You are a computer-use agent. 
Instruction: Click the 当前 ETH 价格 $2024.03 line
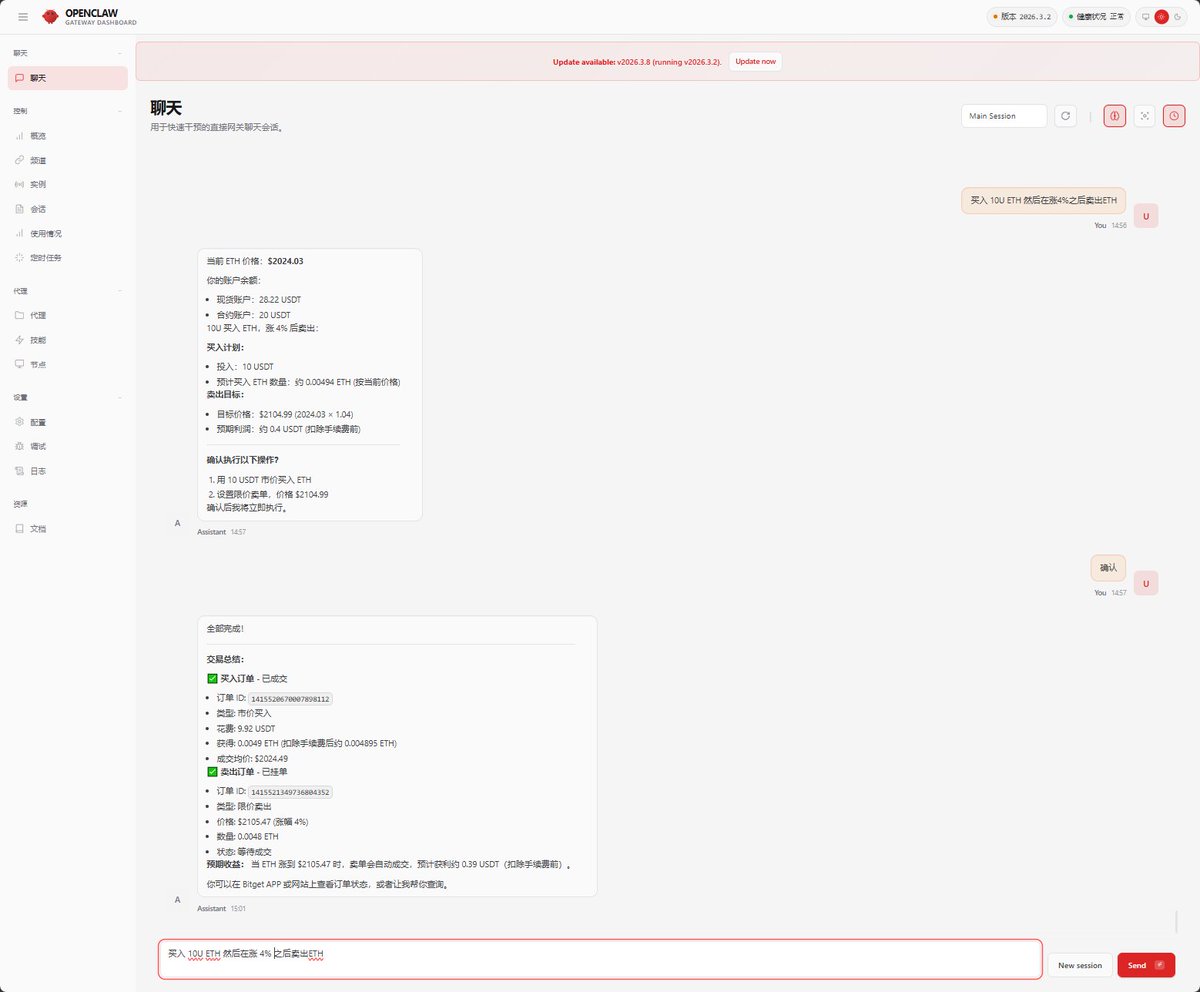(x=255, y=261)
